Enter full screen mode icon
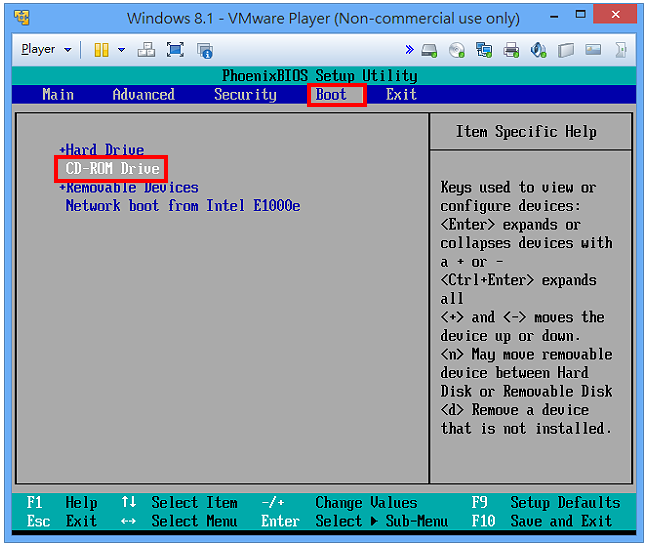The image size is (649, 549). tap(175, 50)
